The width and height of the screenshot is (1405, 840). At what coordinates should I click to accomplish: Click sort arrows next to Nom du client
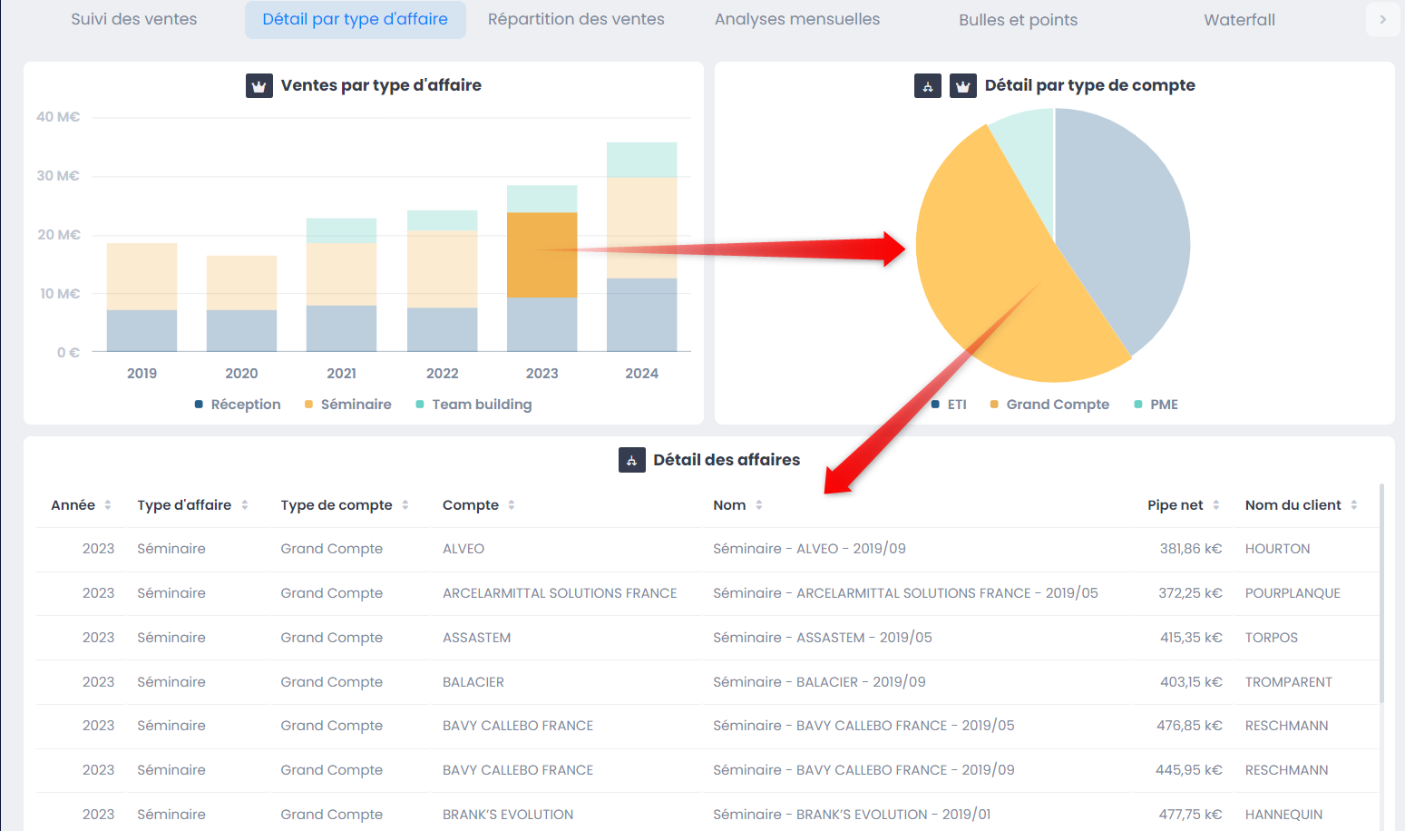point(1354,505)
